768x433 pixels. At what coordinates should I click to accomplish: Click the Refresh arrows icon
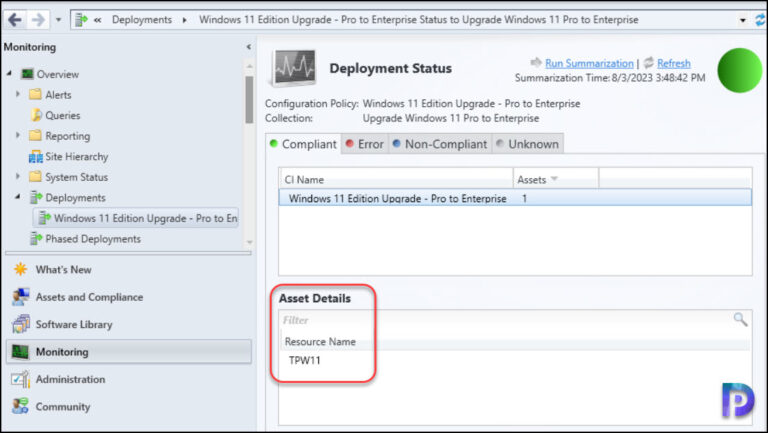[x=648, y=62]
